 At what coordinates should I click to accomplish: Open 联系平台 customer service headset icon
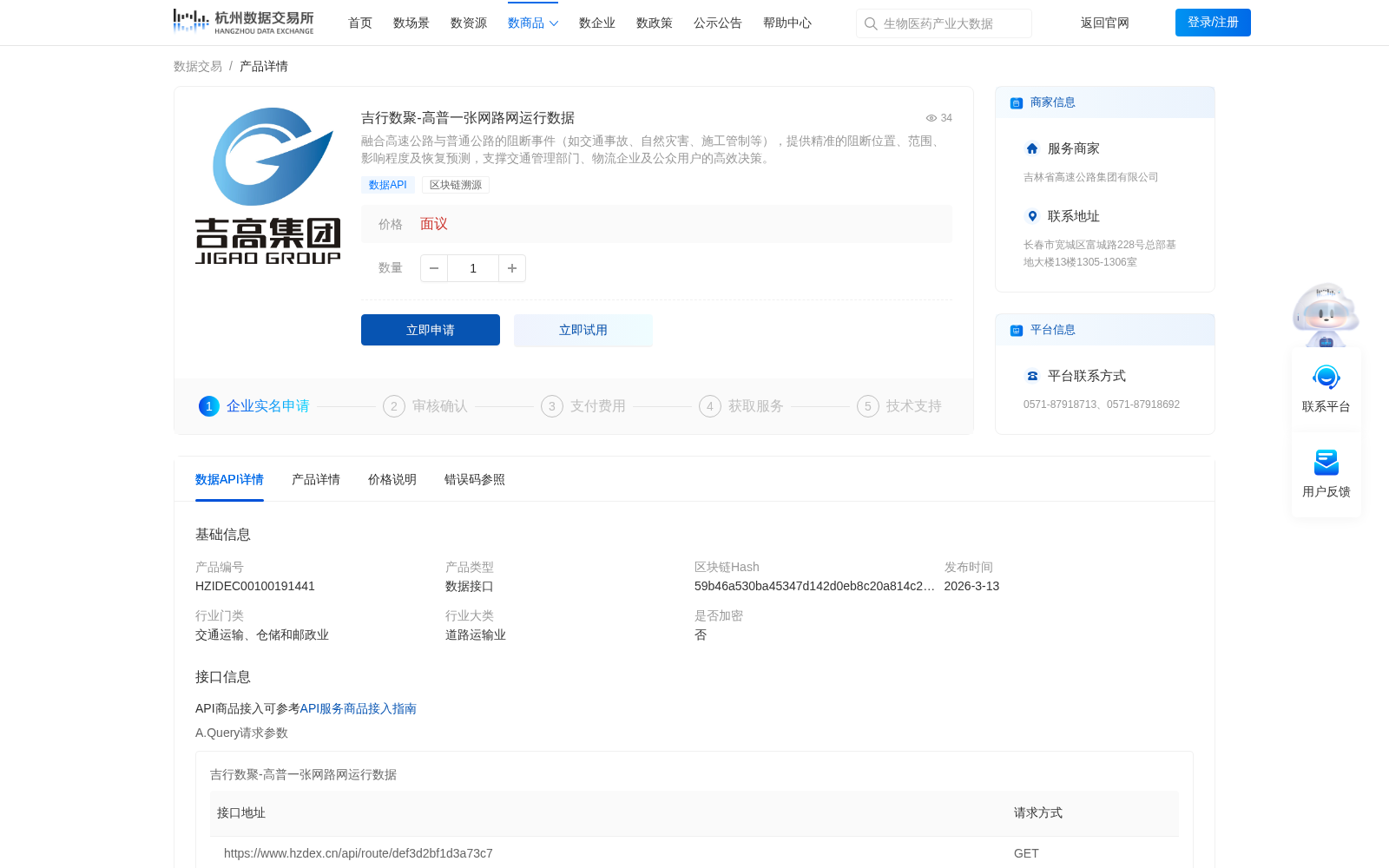1326,378
